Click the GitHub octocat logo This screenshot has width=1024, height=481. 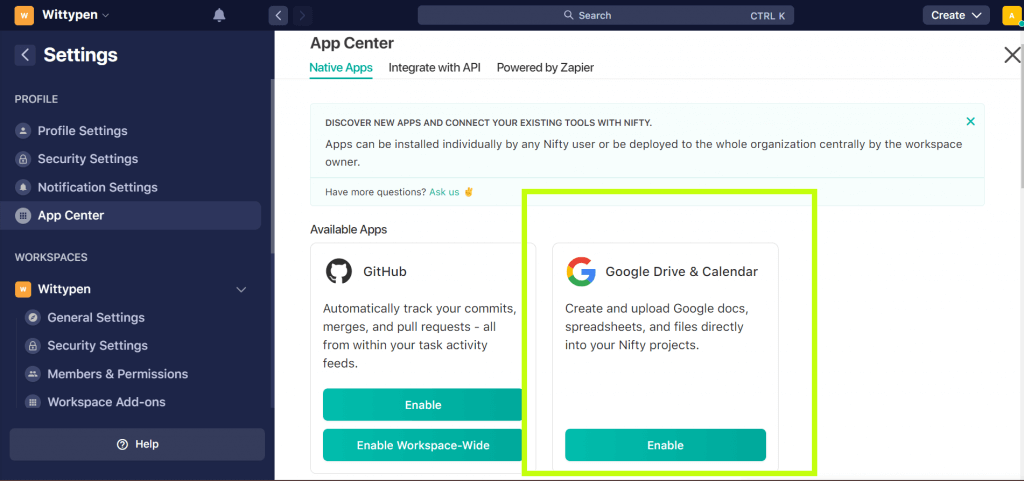tap(338, 271)
